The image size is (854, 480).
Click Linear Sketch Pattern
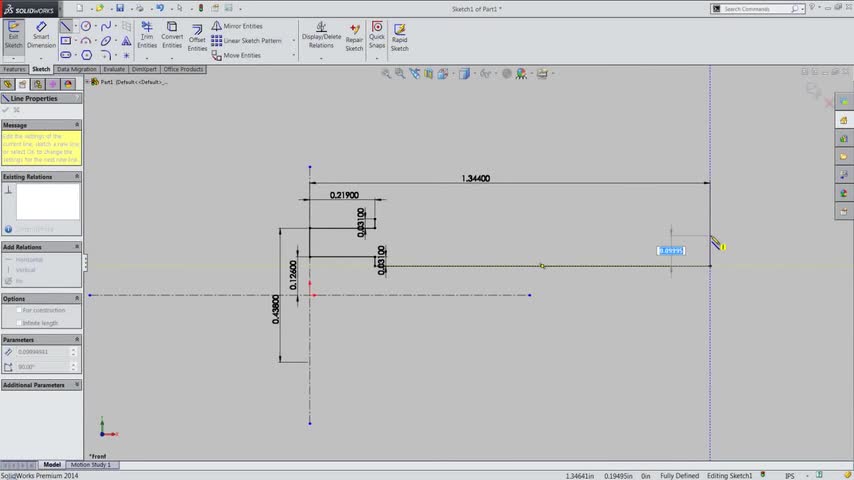pyautogui.click(x=246, y=41)
